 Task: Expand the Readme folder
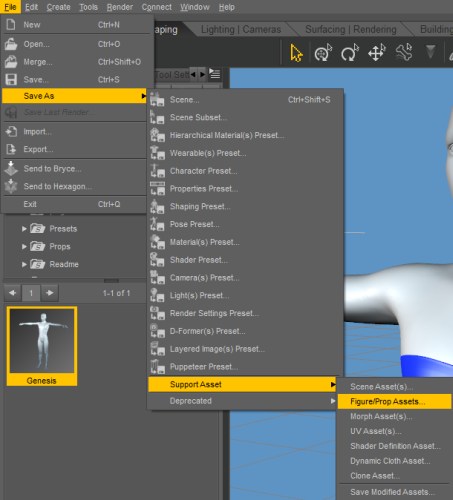[x=24, y=264]
